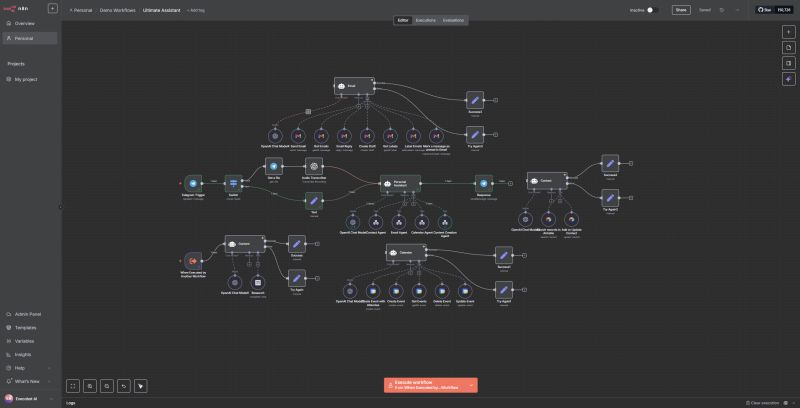Open the Calendar agent node

click(406, 252)
